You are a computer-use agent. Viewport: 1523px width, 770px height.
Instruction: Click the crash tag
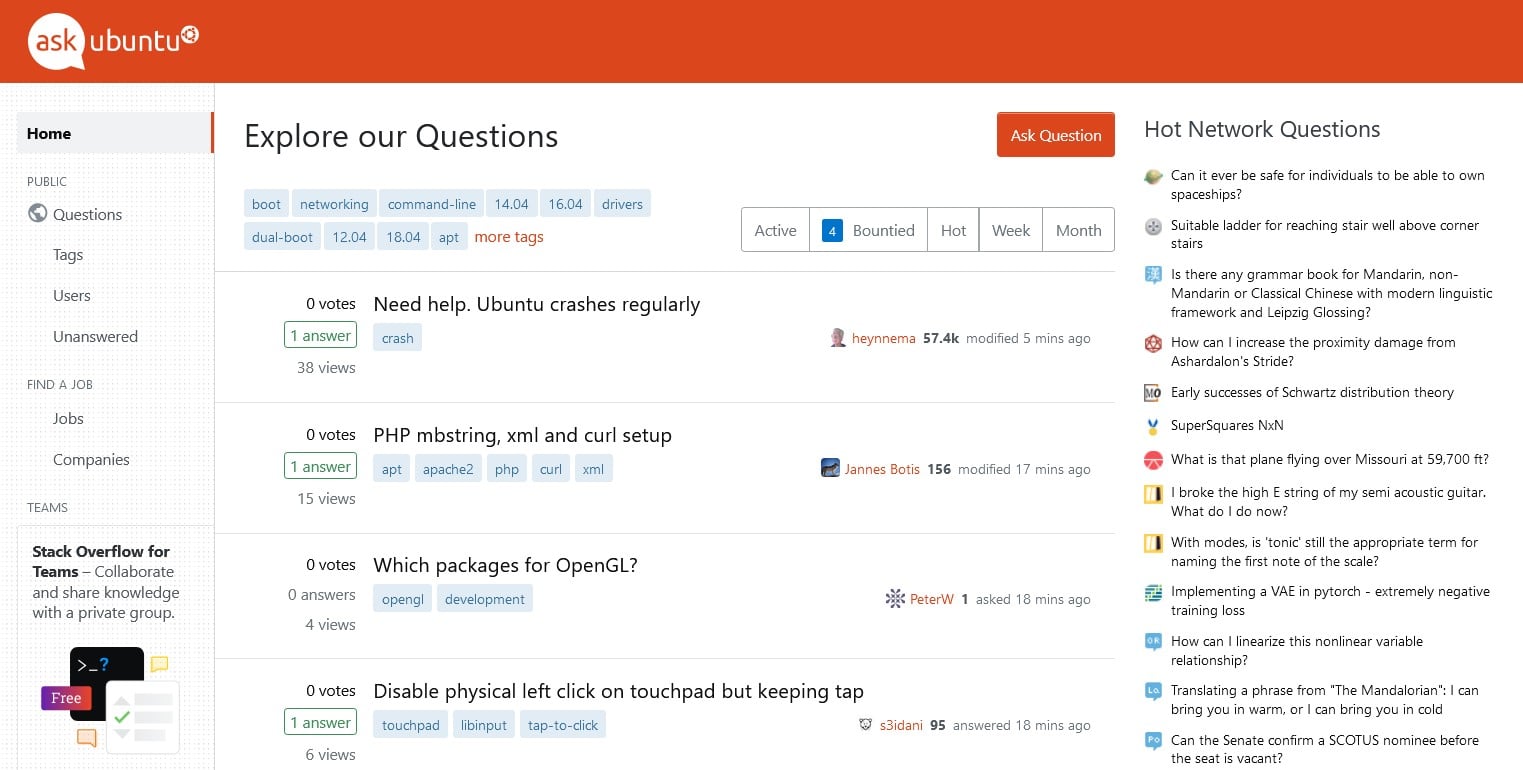point(398,338)
